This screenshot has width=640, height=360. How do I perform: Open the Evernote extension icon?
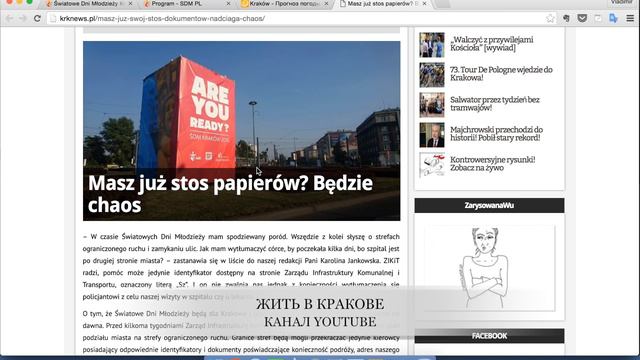pyautogui.click(x=566, y=18)
